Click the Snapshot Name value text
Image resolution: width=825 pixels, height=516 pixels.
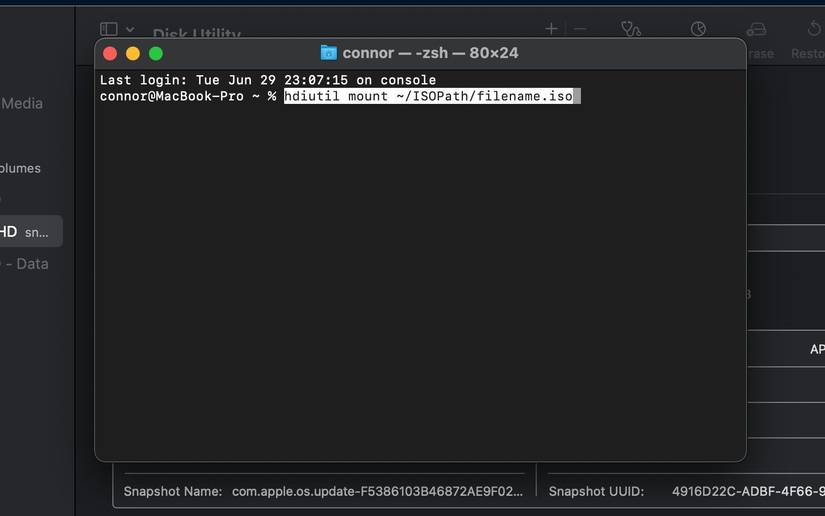377,491
